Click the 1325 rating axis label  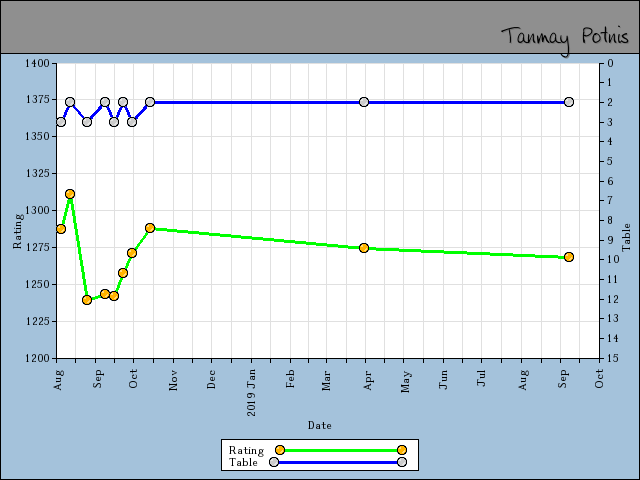click(37, 173)
